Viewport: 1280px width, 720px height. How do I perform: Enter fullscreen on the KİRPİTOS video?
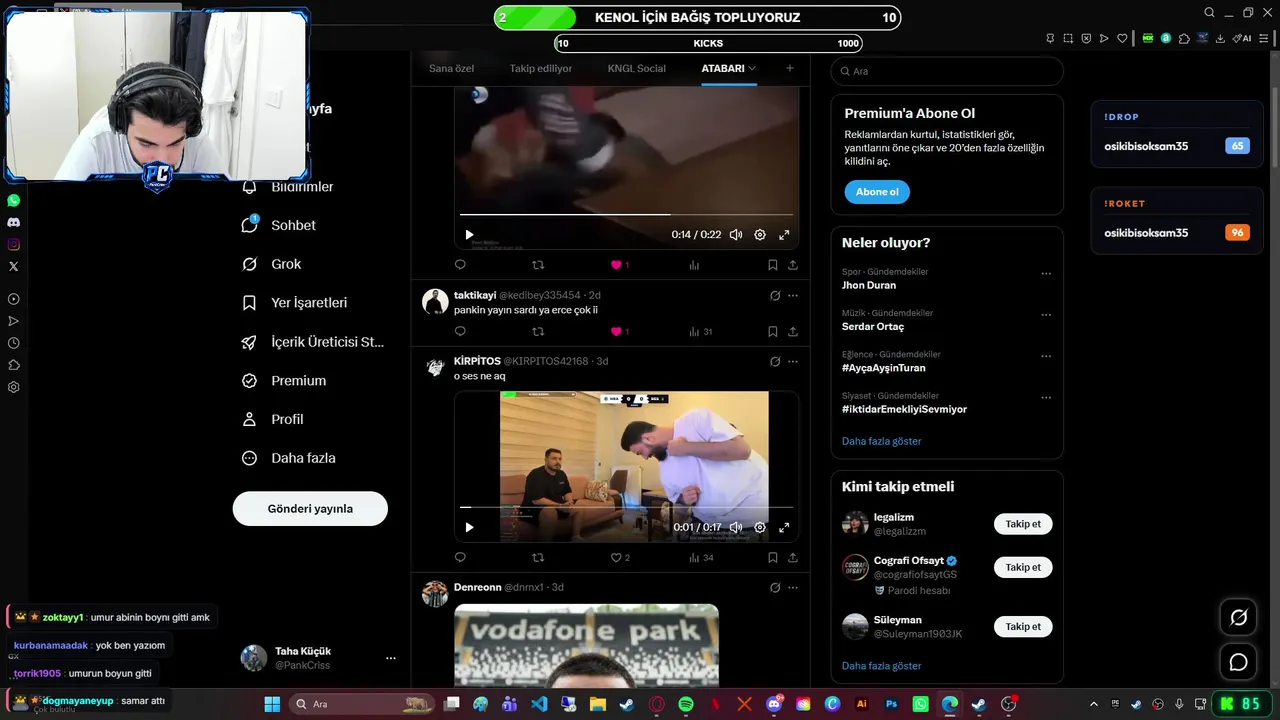coord(784,527)
